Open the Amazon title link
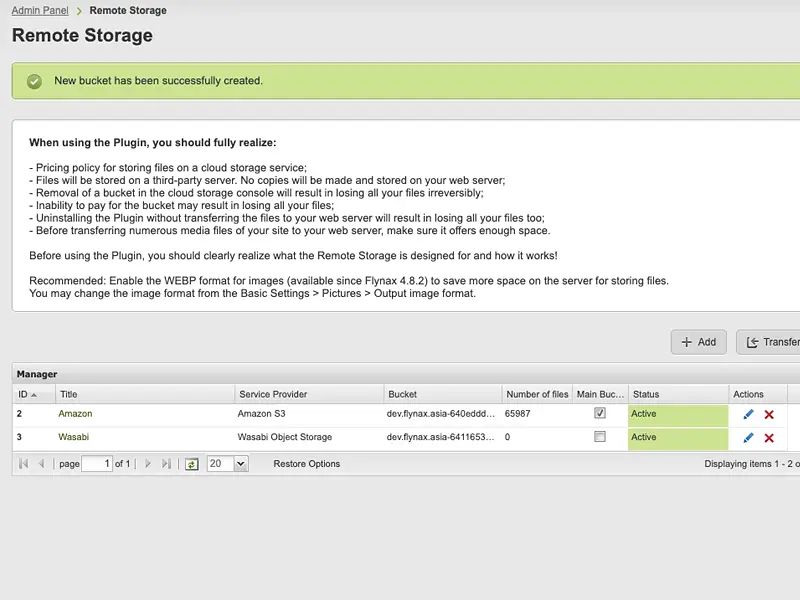Image resolution: width=800 pixels, height=600 pixels. [76, 414]
